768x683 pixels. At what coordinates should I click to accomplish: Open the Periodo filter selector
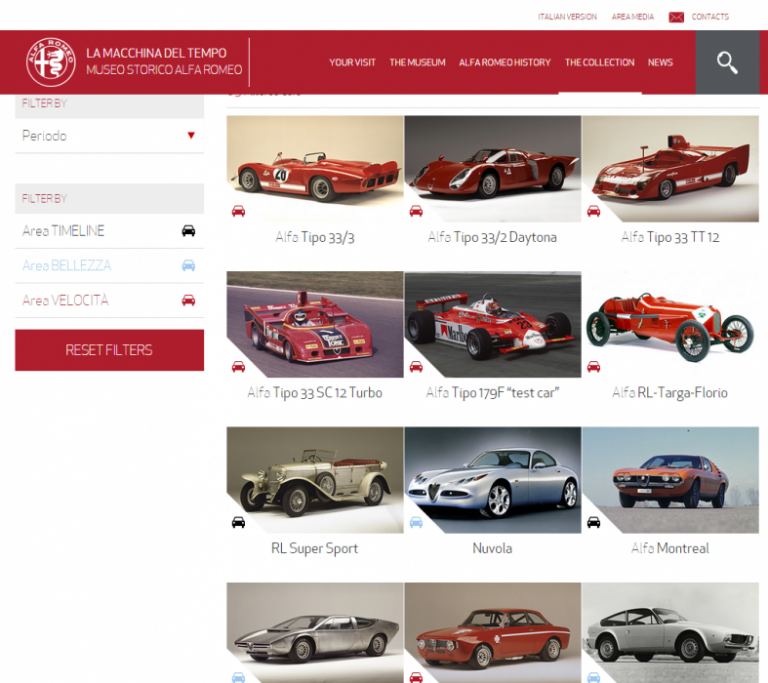tap(100, 136)
